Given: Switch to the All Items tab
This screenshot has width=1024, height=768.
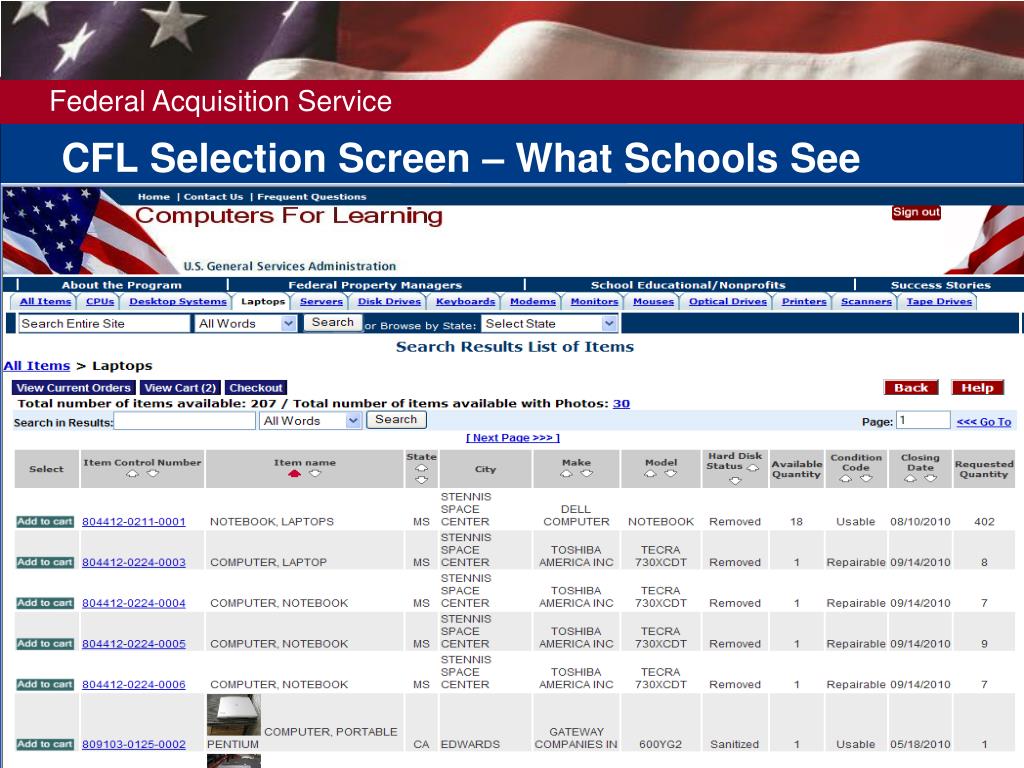Looking at the screenshot, I should [45, 301].
